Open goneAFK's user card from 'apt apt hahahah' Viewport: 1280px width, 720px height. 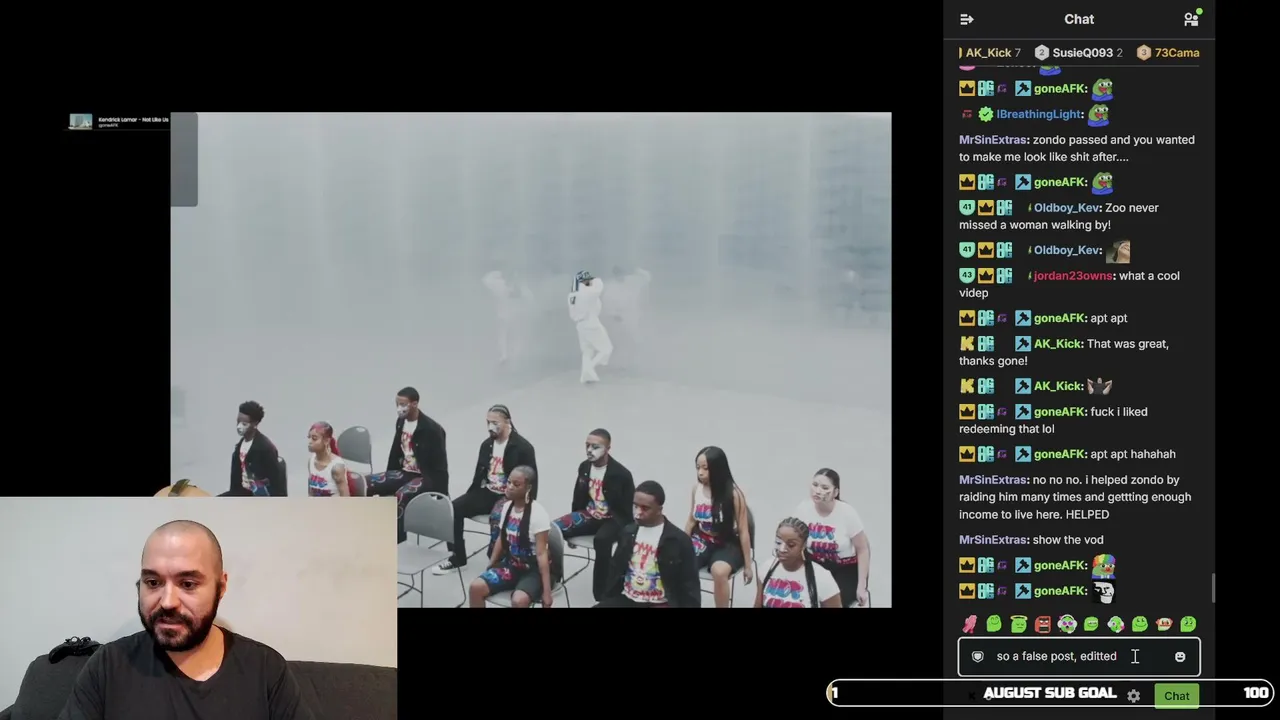[1060, 454]
